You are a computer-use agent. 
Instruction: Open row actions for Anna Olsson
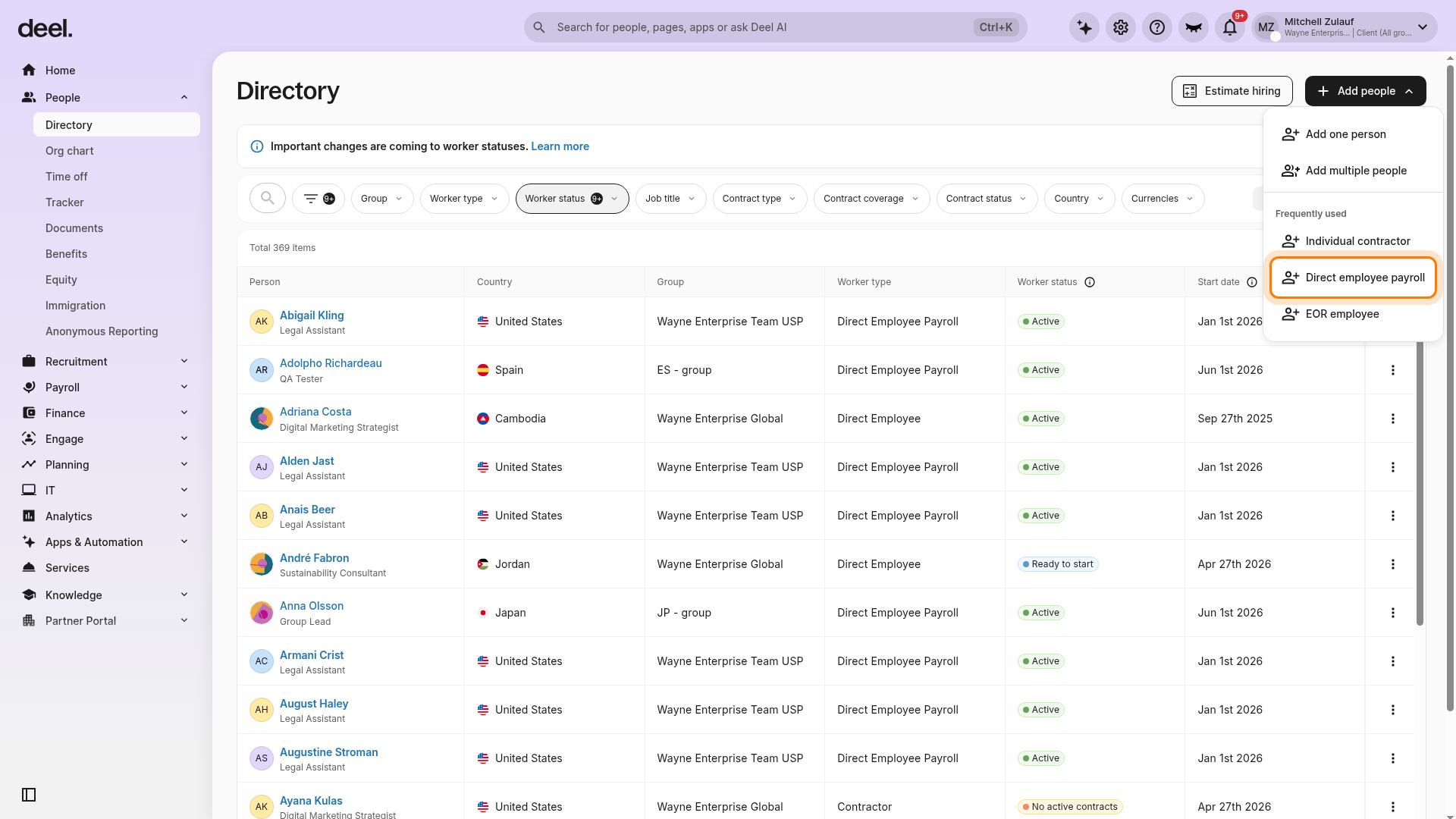click(x=1392, y=613)
